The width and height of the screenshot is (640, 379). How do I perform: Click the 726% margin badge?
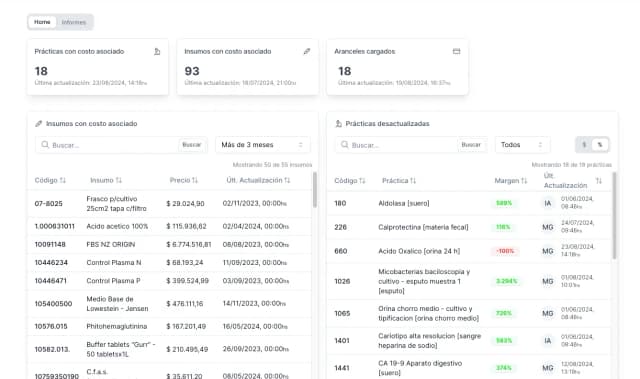[x=504, y=313]
